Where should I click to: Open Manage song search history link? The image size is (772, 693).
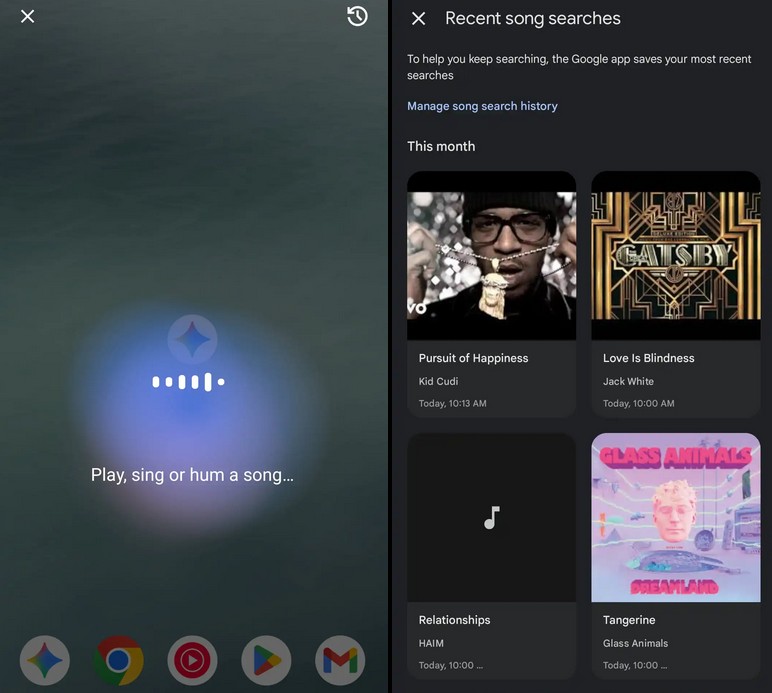[482, 106]
